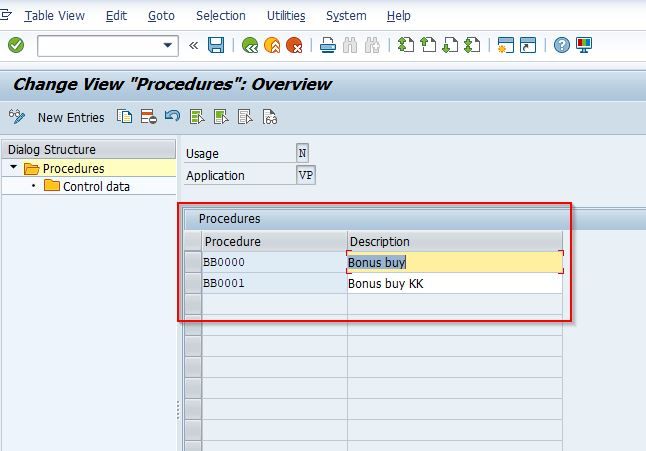The height and width of the screenshot is (451, 646).
Task: Click the Description column header
Action: point(455,241)
